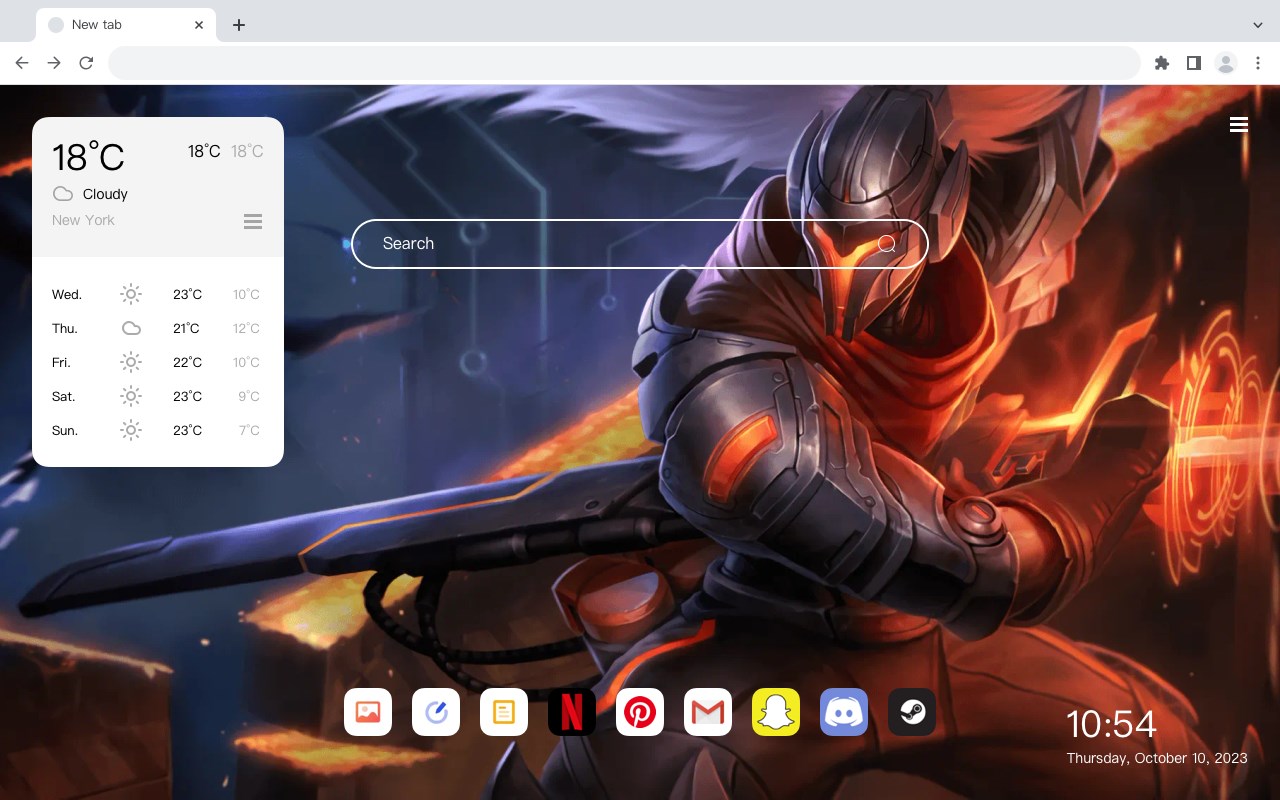Open the Gmail shortcut
Image resolution: width=1280 pixels, height=800 pixels.
pyautogui.click(x=708, y=712)
